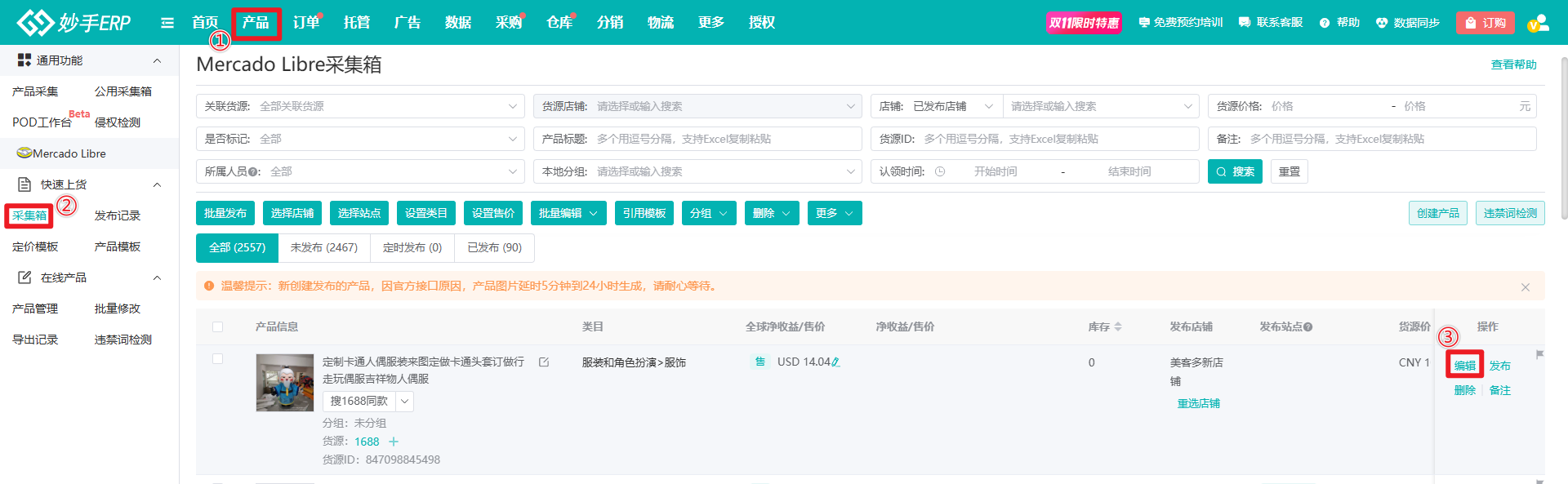Click the edit icon beside product title
Viewport: 1568px width, 484px height.
pyautogui.click(x=544, y=362)
